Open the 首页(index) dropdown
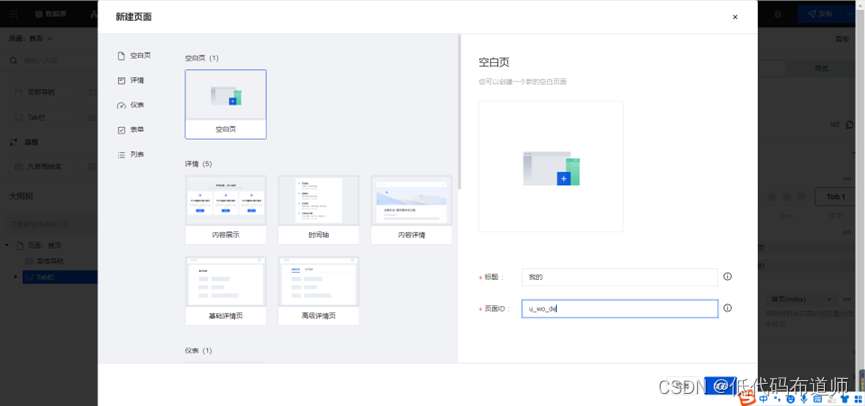This screenshot has width=865, height=406. [800, 300]
